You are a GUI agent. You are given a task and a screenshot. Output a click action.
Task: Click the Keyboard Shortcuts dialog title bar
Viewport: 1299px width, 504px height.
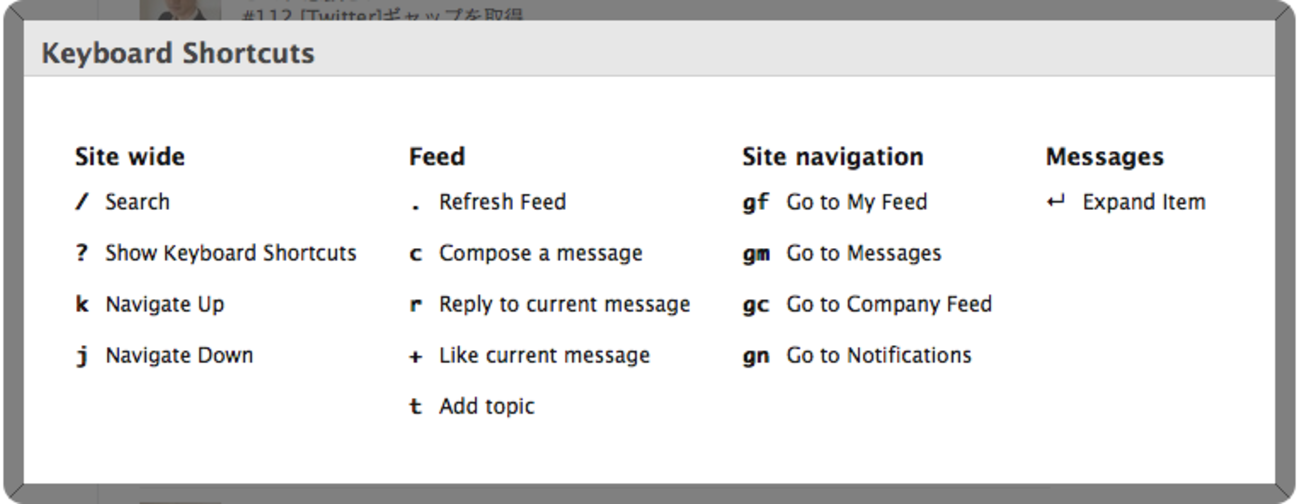point(648,53)
